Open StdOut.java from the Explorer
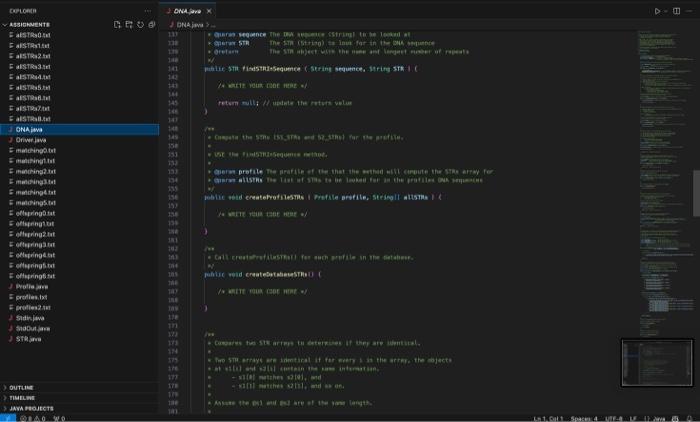Screen dimensions: 700x422 [33, 329]
